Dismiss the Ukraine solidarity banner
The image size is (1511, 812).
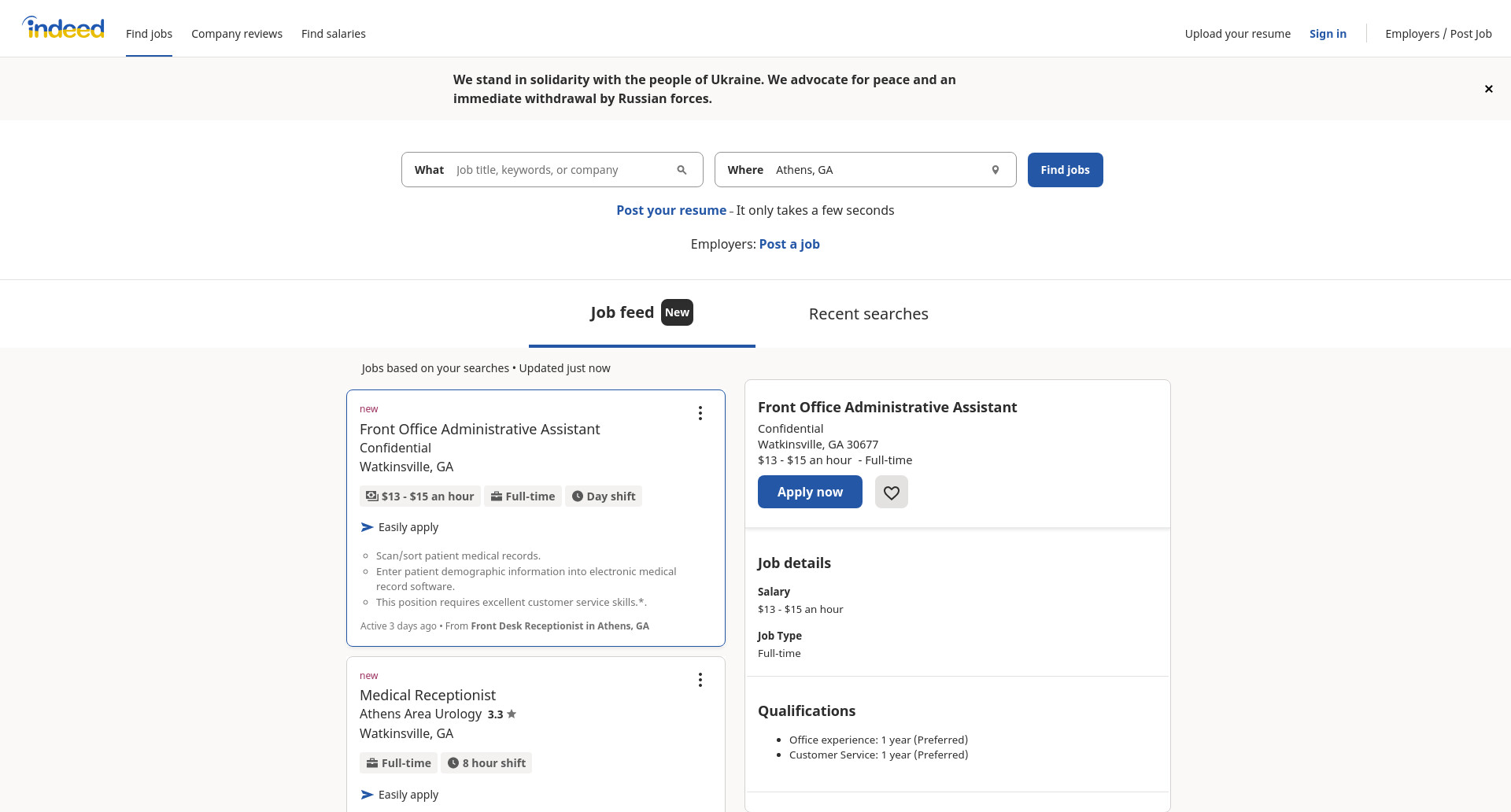(x=1488, y=89)
